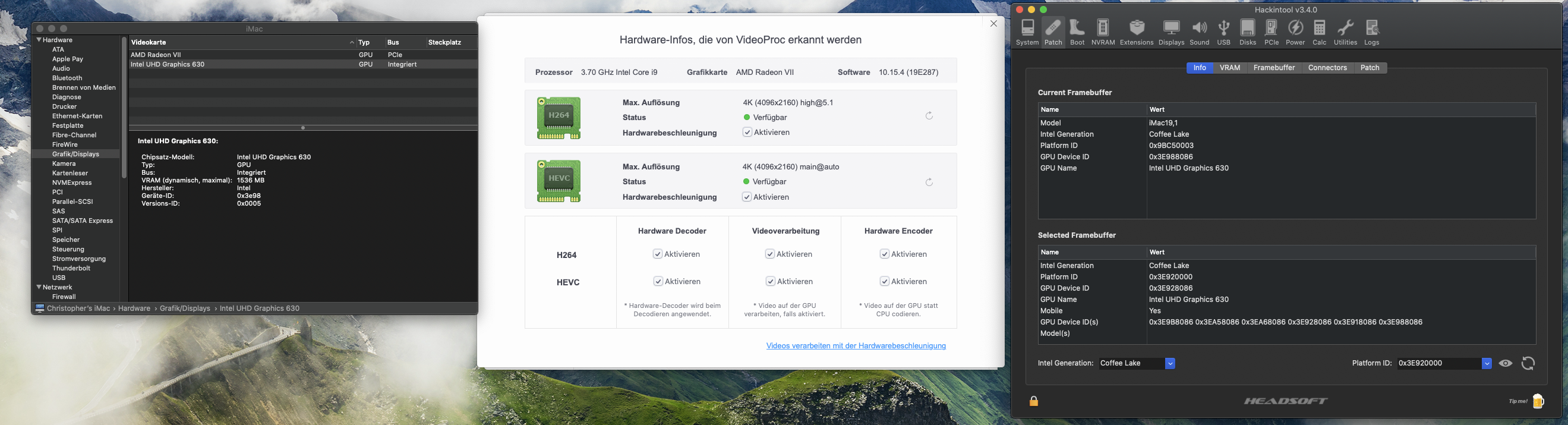Click the split pane divider handle in iMac window
Viewport: 1568px width, 425px height.
coord(303,128)
